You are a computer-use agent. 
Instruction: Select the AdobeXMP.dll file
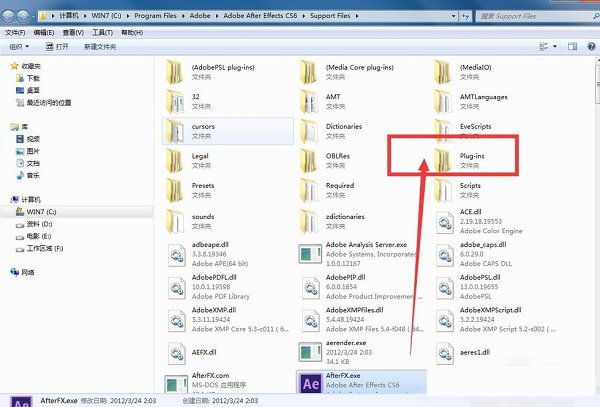point(228,319)
